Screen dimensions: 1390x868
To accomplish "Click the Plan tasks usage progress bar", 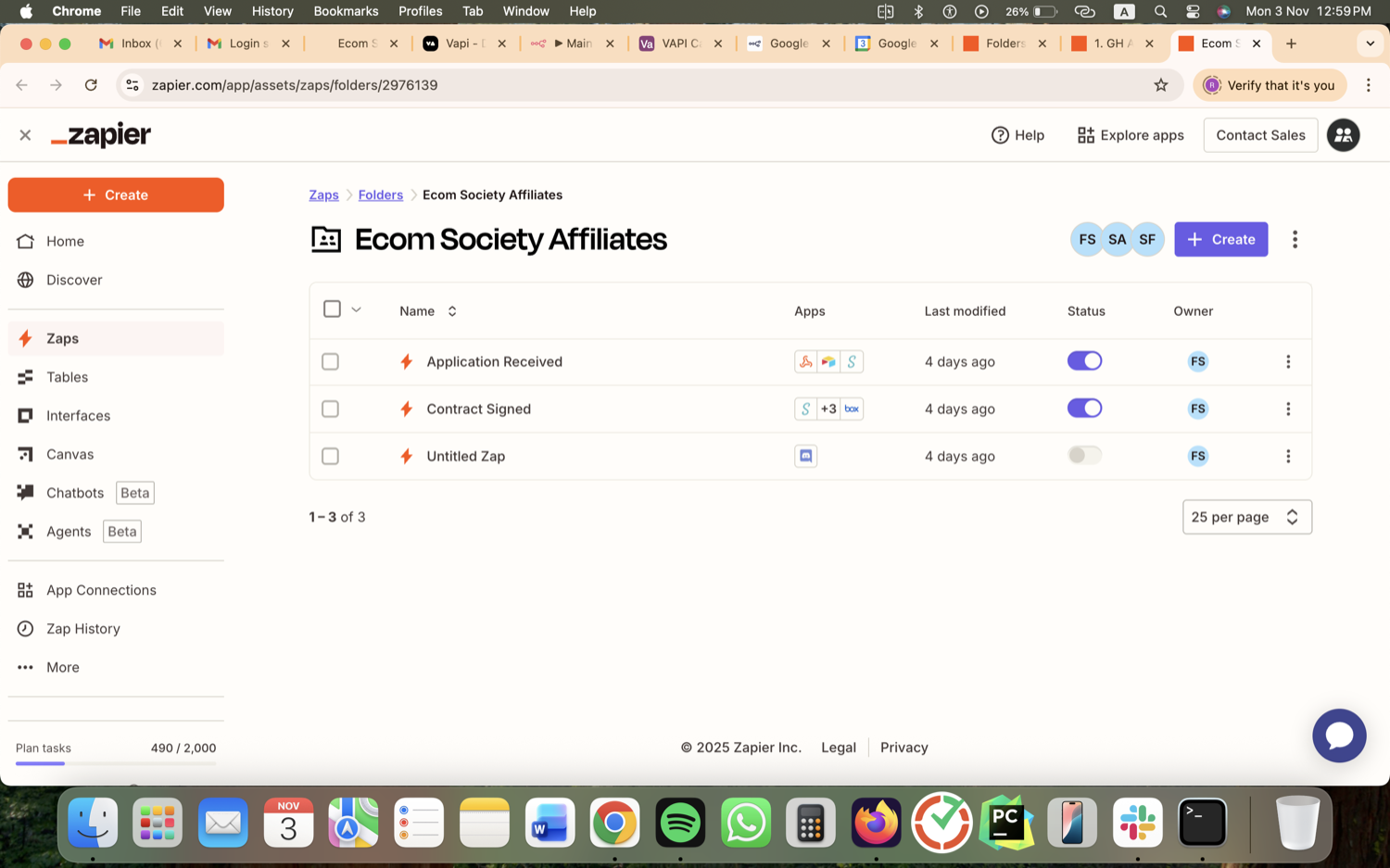I will click(116, 763).
